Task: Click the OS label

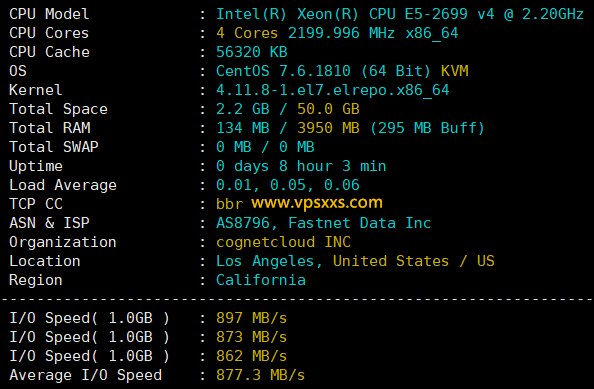Action: pyautogui.click(x=18, y=71)
